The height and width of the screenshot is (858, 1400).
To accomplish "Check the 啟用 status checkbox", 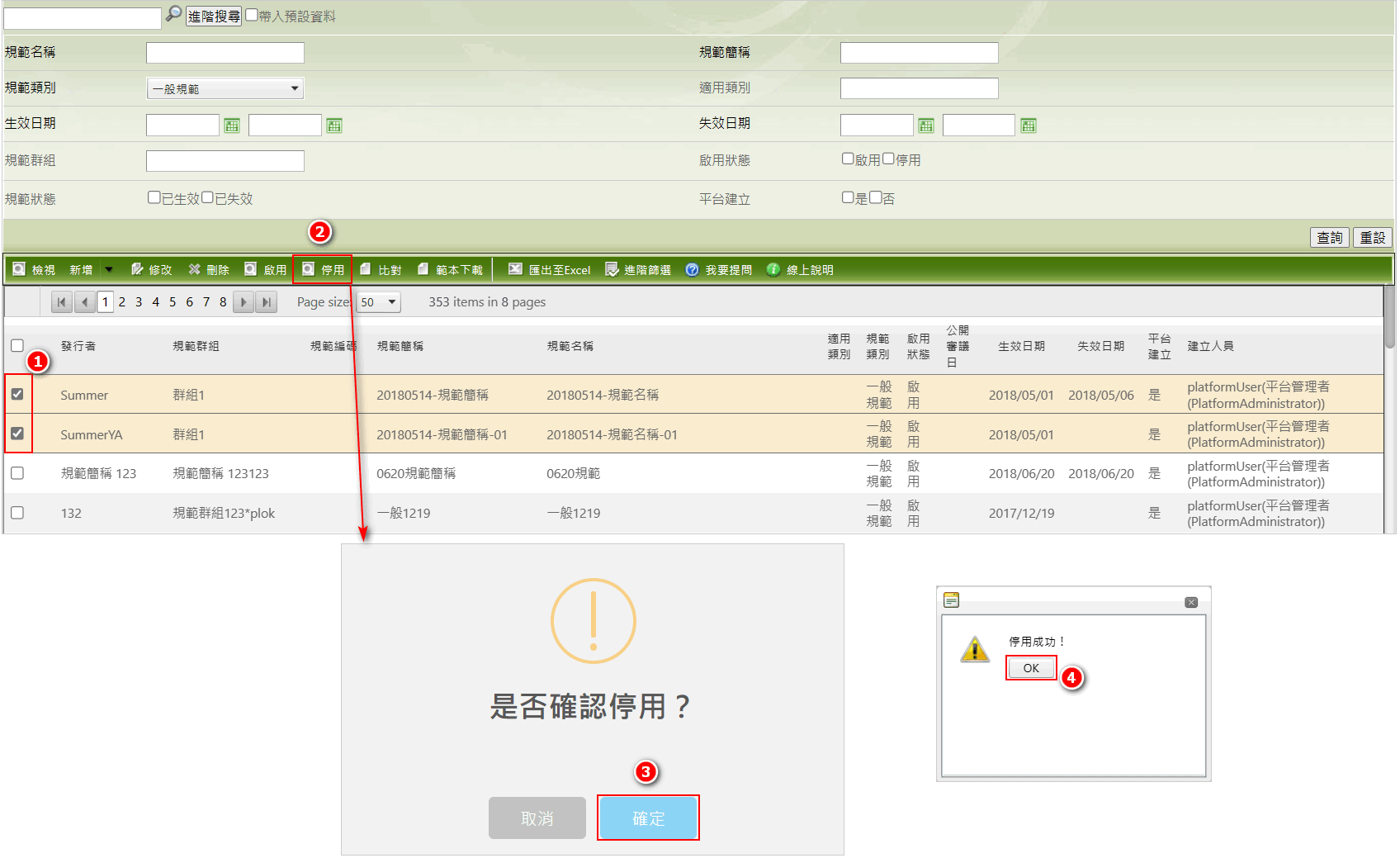I will 848,159.
